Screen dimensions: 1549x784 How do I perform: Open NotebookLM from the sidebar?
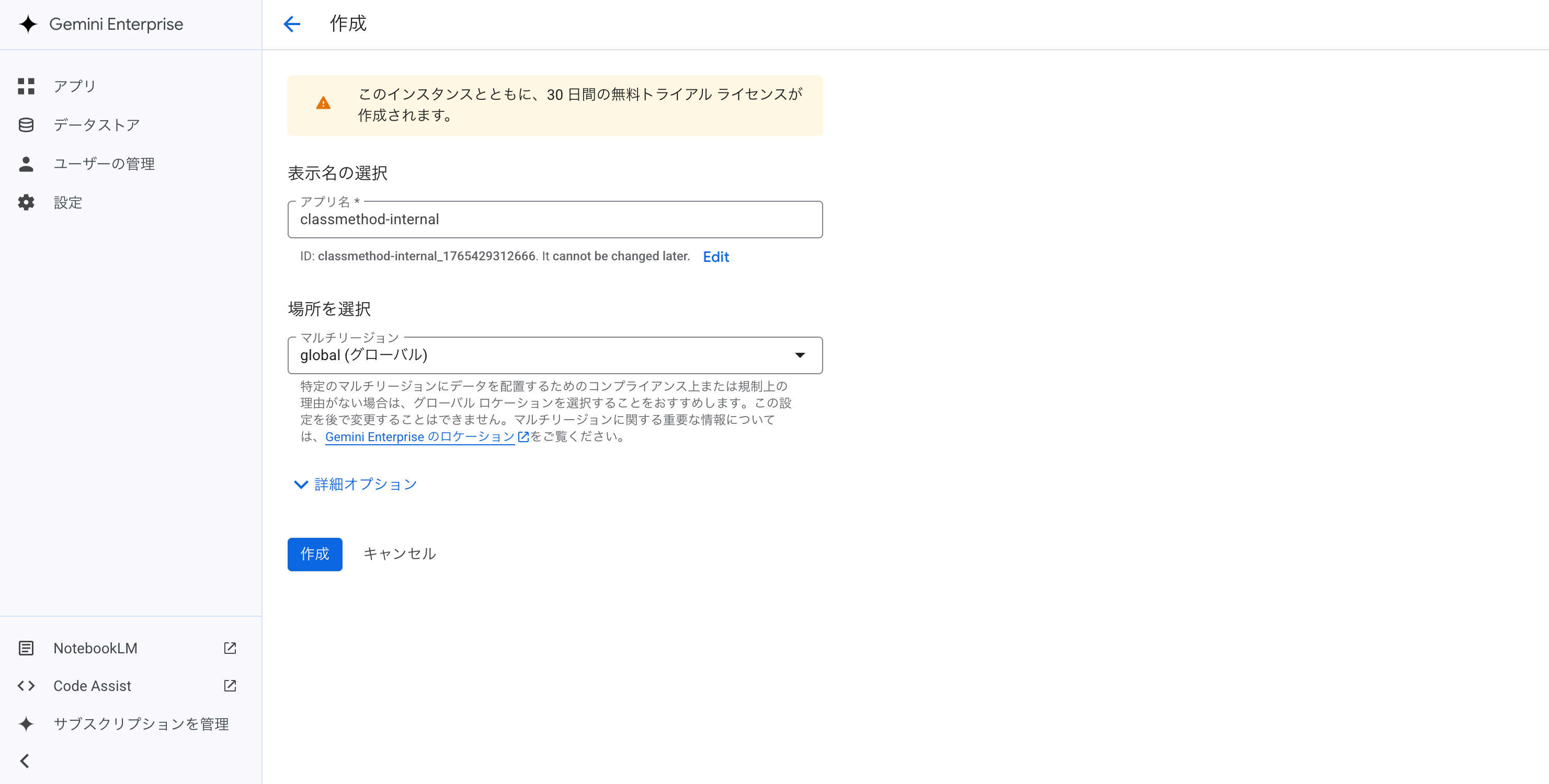click(x=95, y=648)
